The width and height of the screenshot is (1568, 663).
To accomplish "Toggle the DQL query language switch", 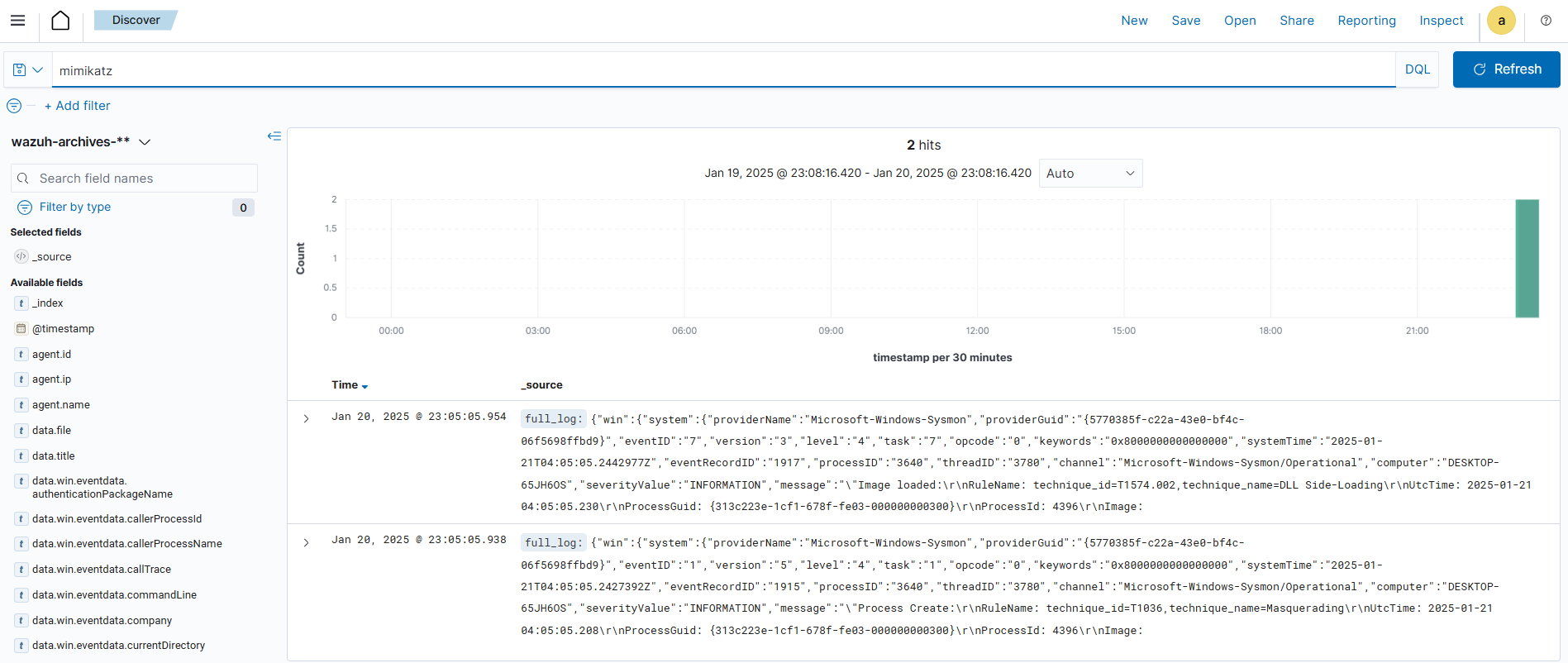I will tap(1417, 69).
